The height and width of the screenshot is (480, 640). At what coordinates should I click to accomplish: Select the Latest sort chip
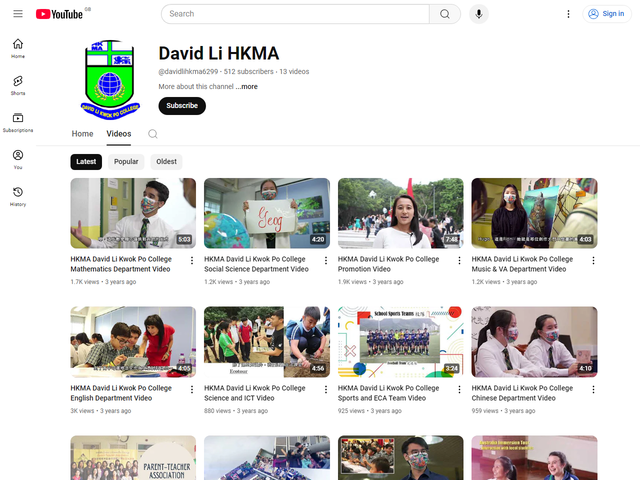[86, 161]
